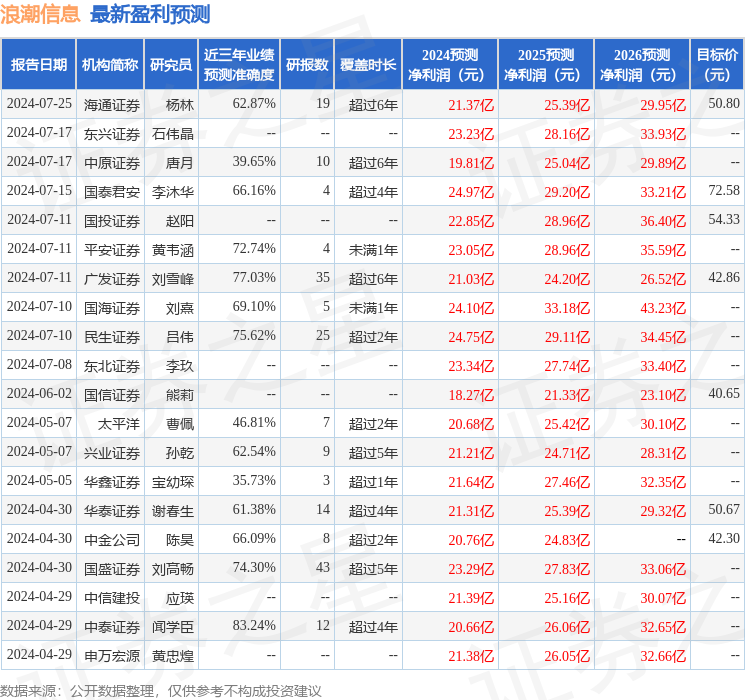Click the 近三年业绩预测准确度 column header
This screenshot has height=700, width=745.
coord(239,64)
